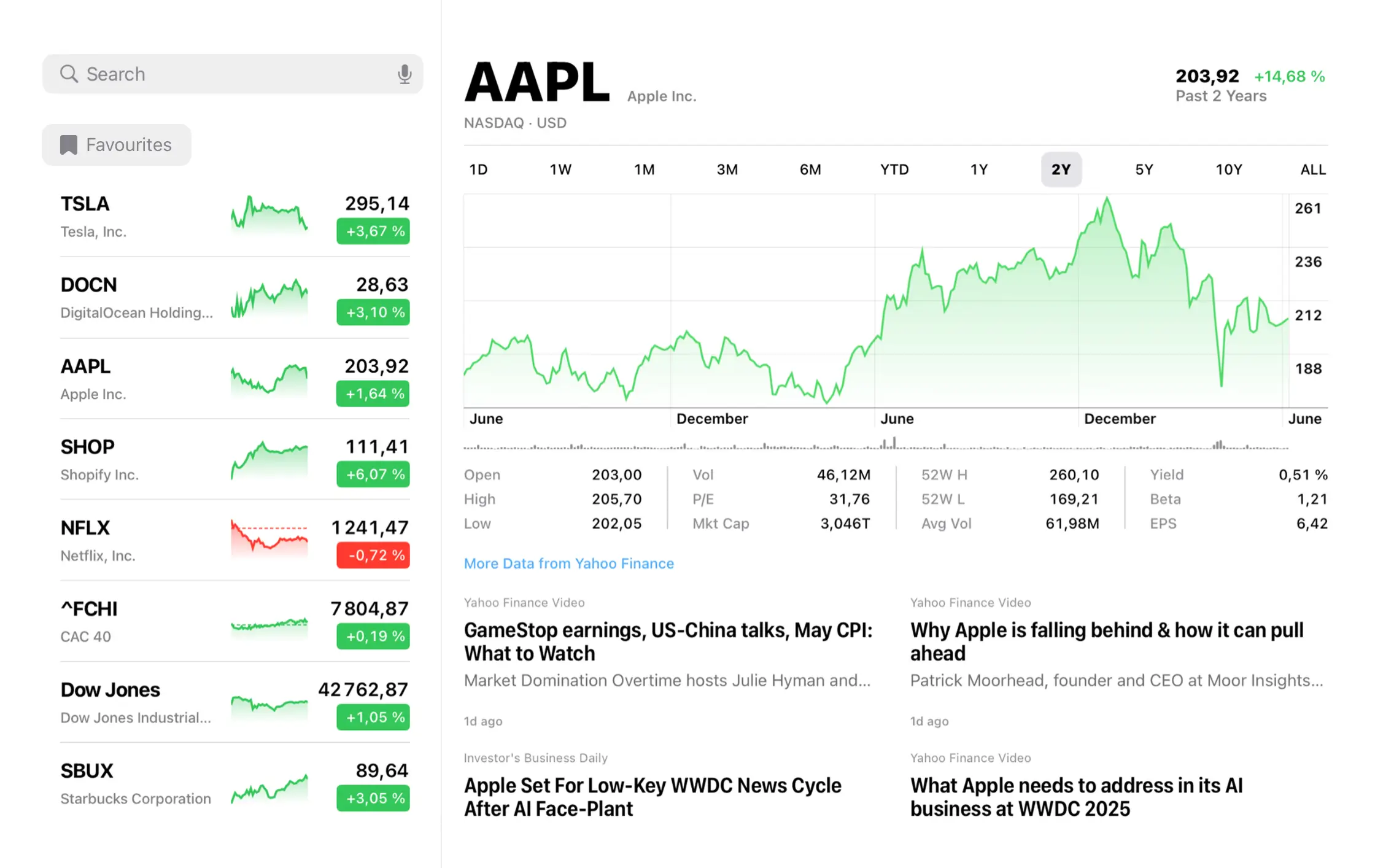Click the magnifying glass search icon
The image size is (1375, 868).
(x=69, y=74)
